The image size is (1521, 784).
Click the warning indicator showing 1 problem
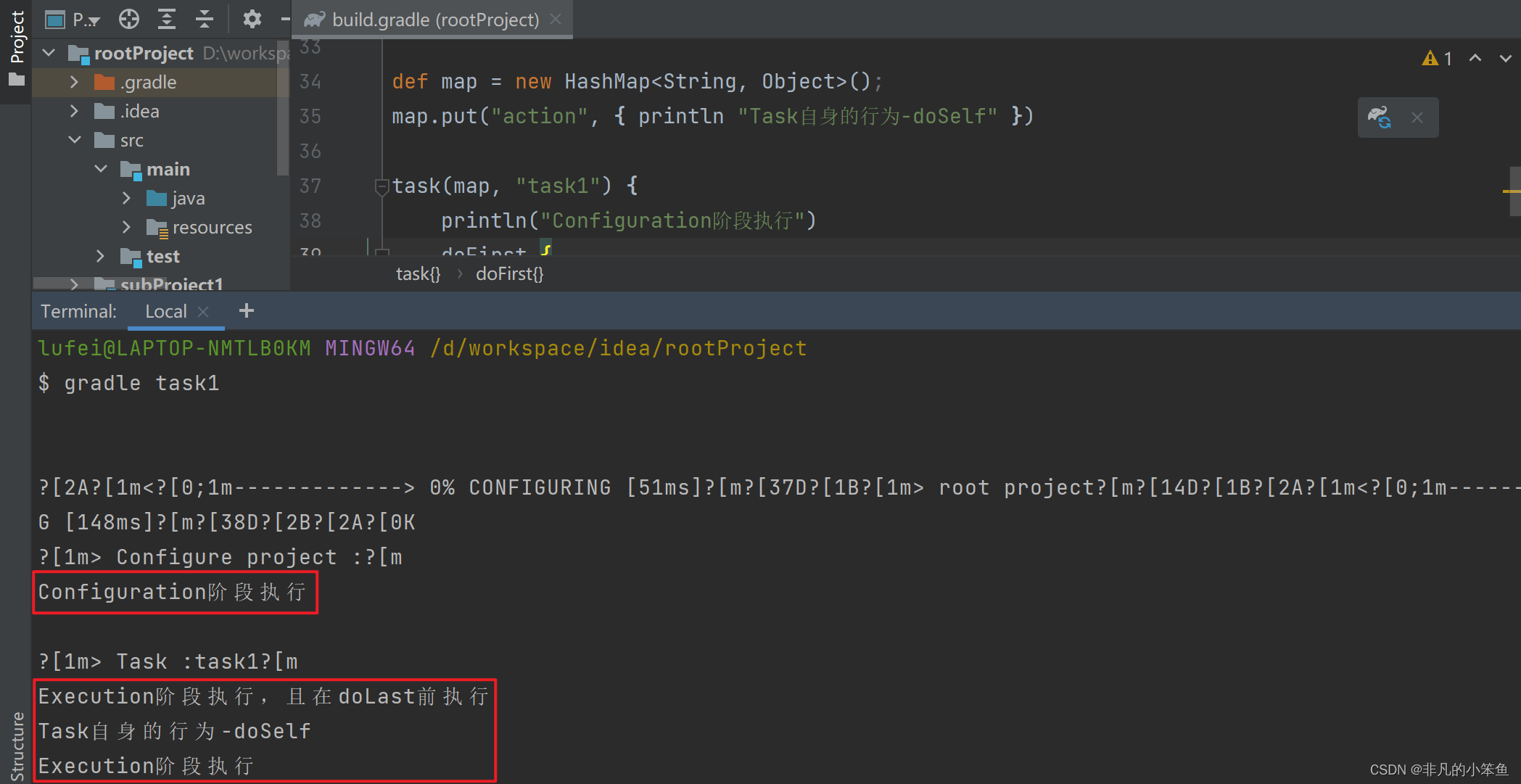(1437, 58)
